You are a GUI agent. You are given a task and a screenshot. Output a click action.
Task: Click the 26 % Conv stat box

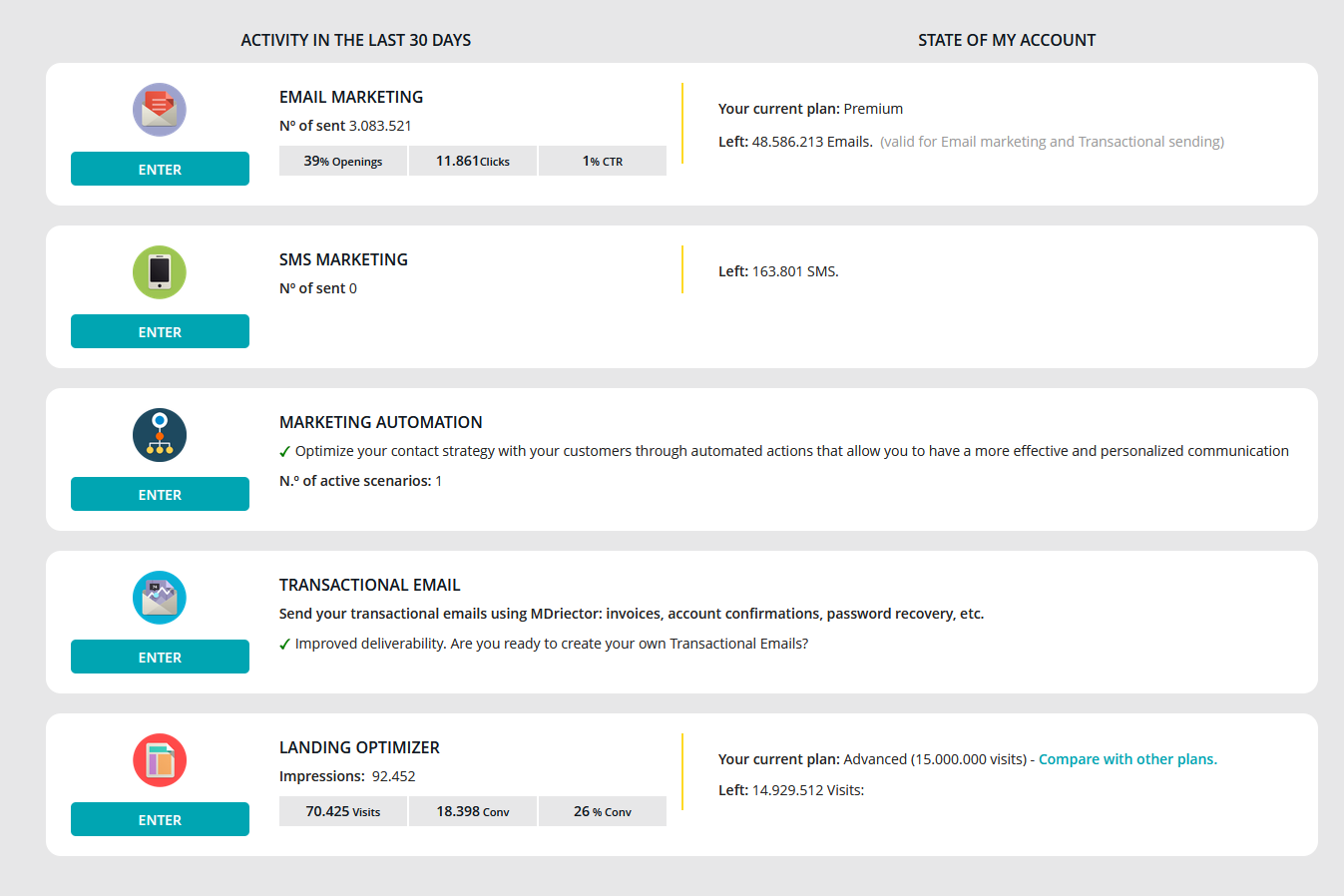pos(603,812)
